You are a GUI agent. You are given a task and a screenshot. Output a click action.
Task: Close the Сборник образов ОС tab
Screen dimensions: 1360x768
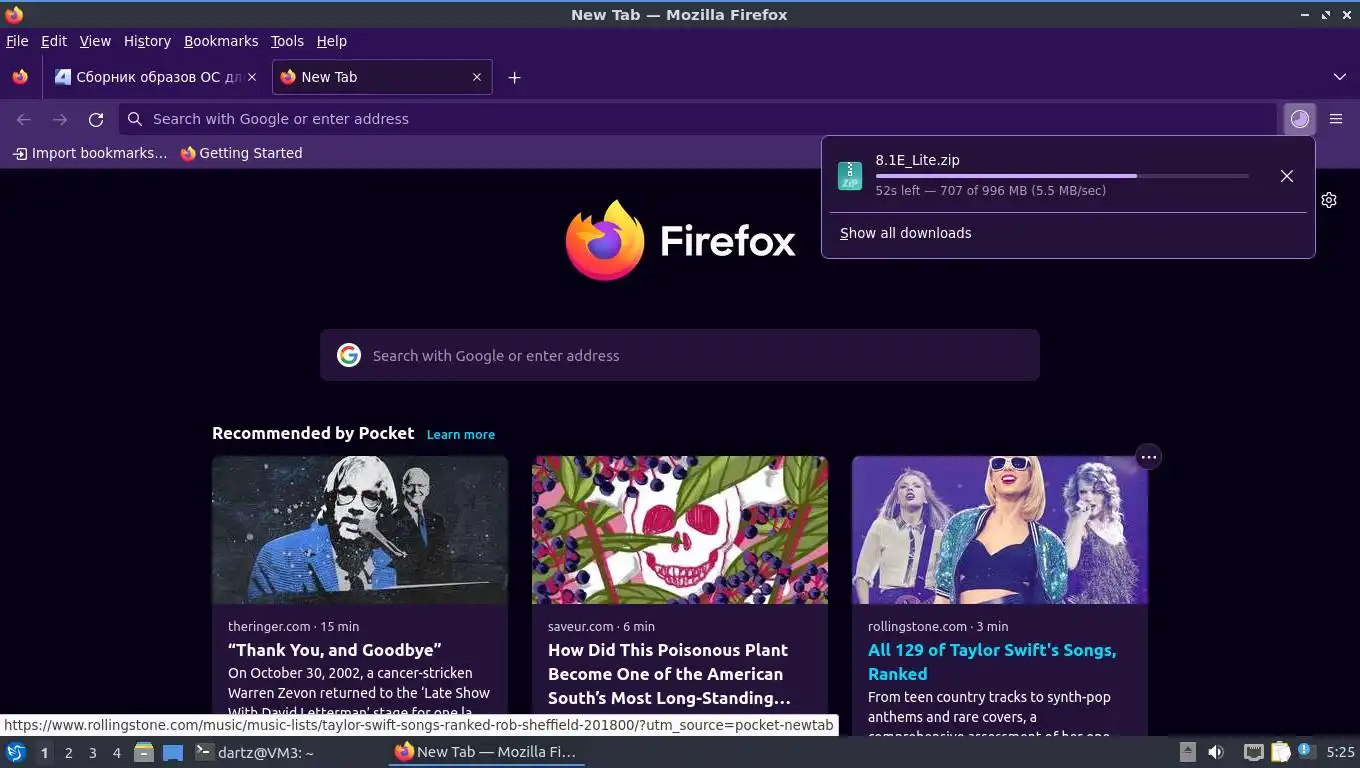coord(252,77)
